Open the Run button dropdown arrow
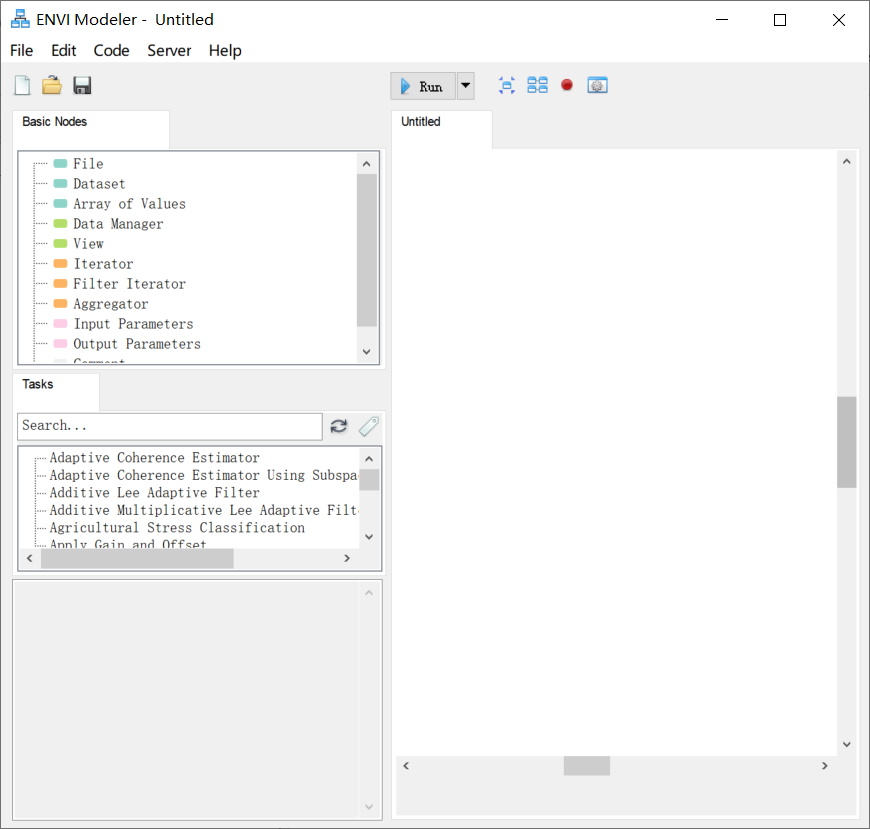870x829 pixels. 465,86
